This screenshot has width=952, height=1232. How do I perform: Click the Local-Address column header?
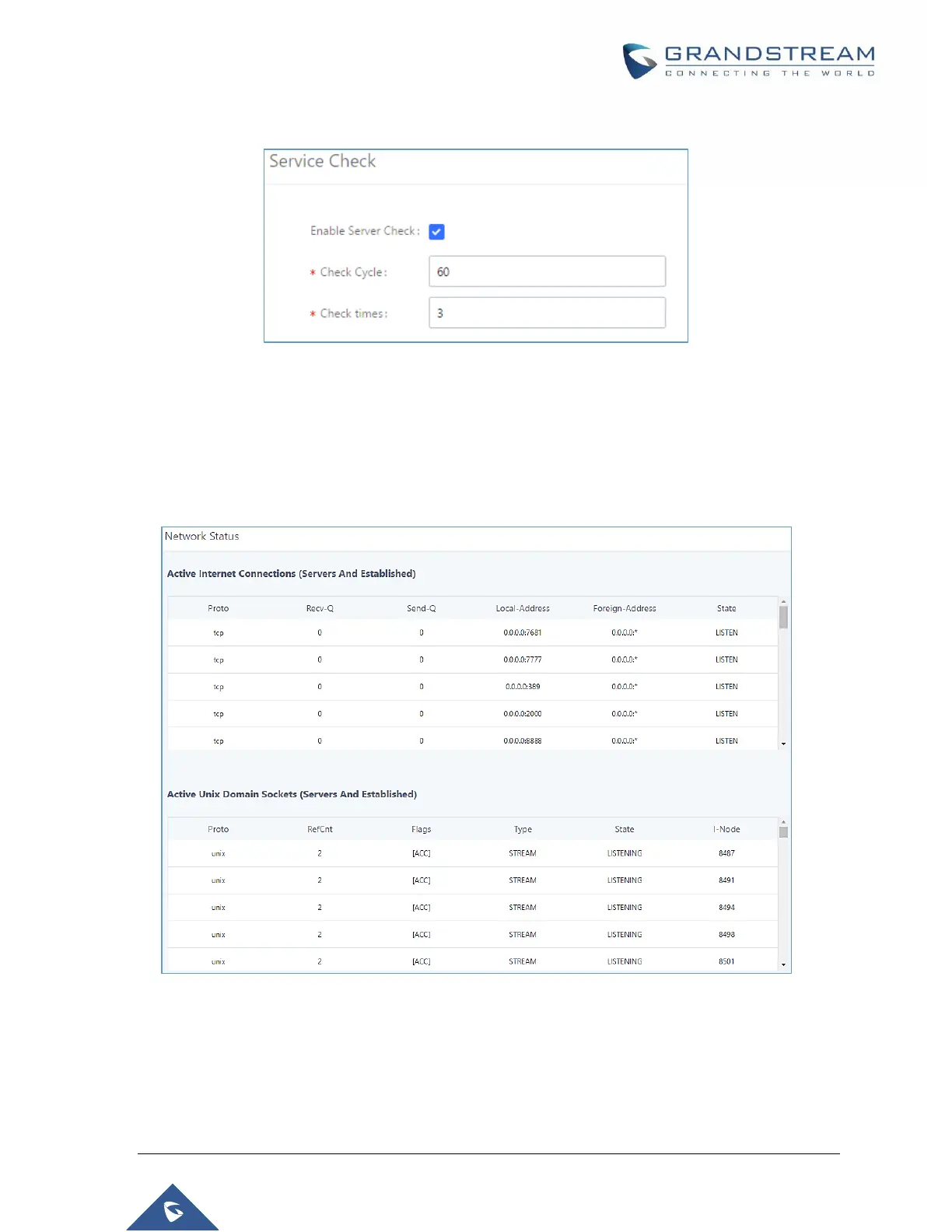coord(523,608)
